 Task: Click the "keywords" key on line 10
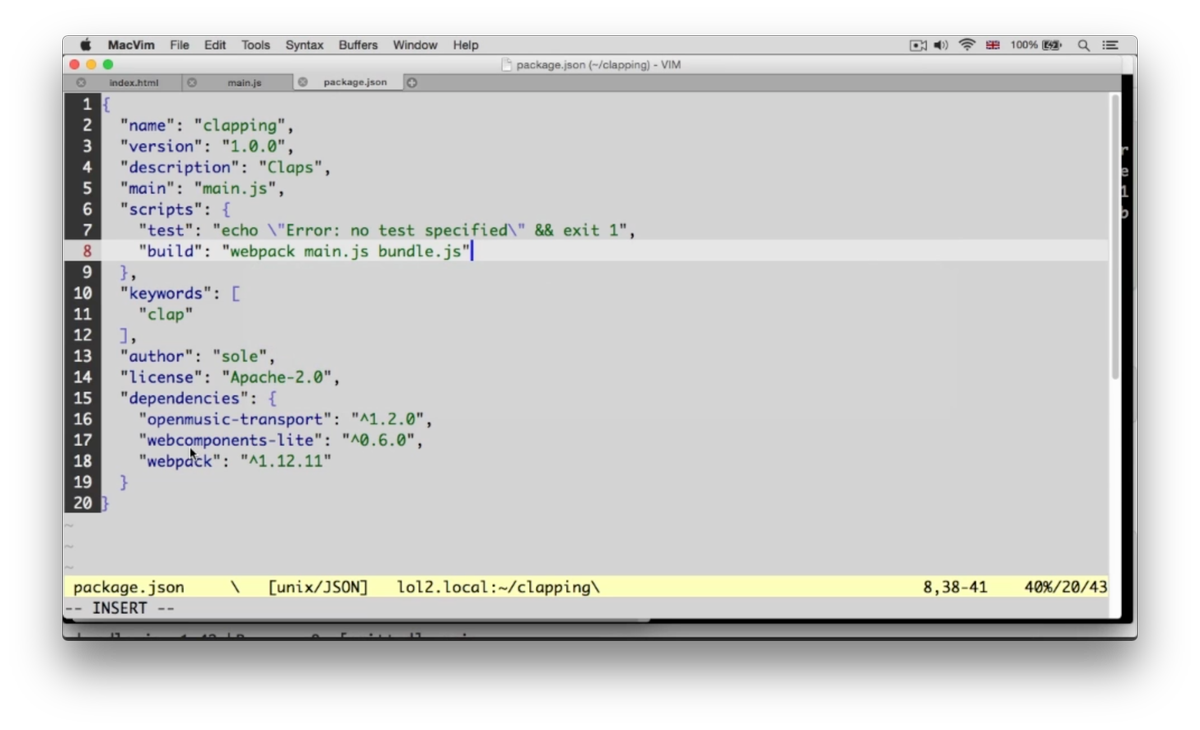pos(166,293)
